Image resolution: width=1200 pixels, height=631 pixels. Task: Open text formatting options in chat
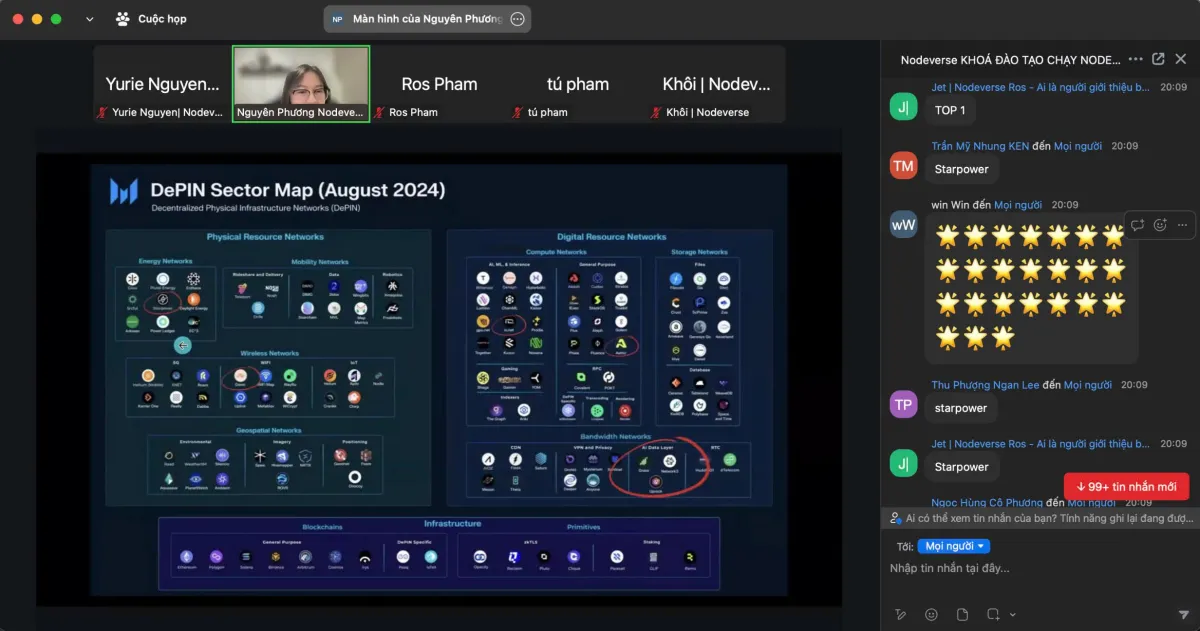pos(901,614)
